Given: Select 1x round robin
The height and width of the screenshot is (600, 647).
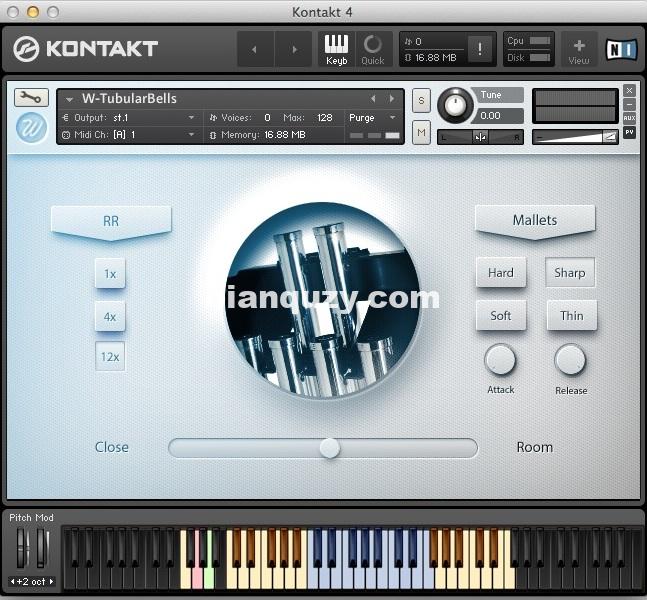Looking at the screenshot, I should [x=110, y=274].
